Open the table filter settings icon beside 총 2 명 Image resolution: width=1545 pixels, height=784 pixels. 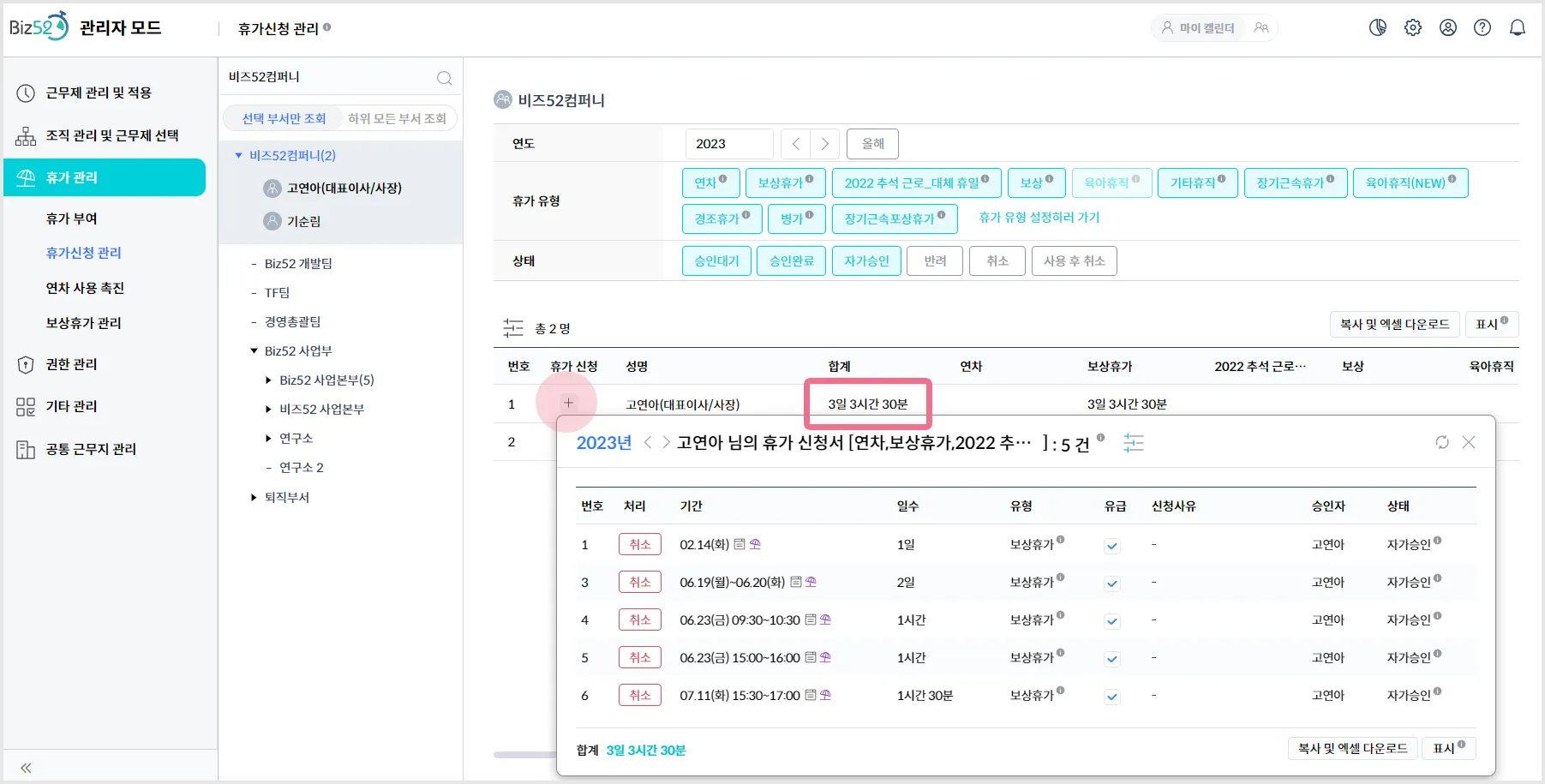[x=513, y=328]
